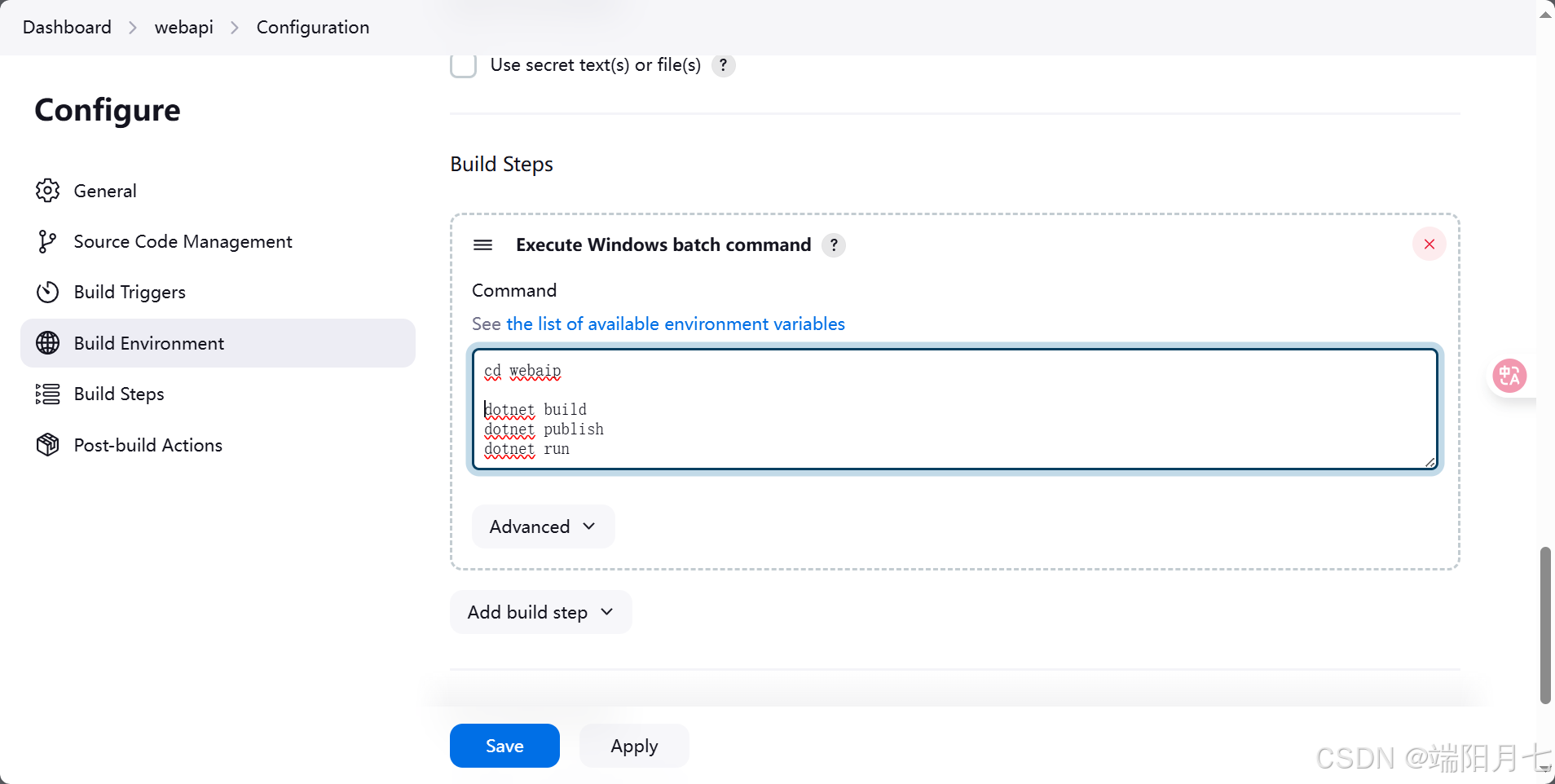Click the pink translate floating icon
Image resolution: width=1555 pixels, height=784 pixels.
coord(1509,376)
